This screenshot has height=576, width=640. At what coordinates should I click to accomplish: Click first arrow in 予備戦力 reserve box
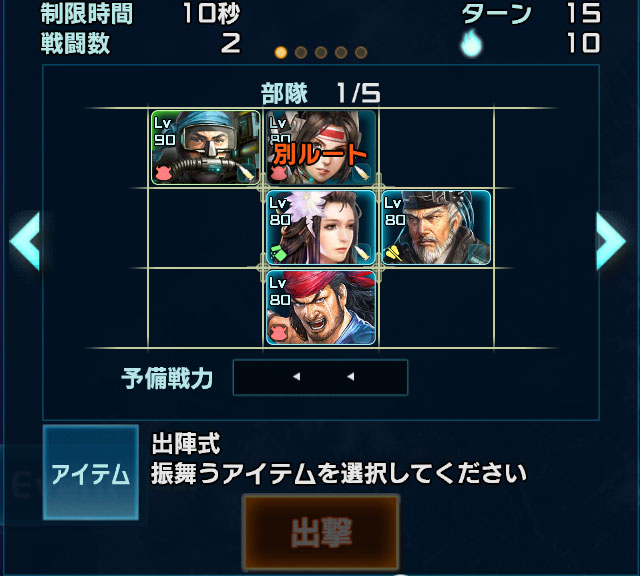(x=297, y=376)
